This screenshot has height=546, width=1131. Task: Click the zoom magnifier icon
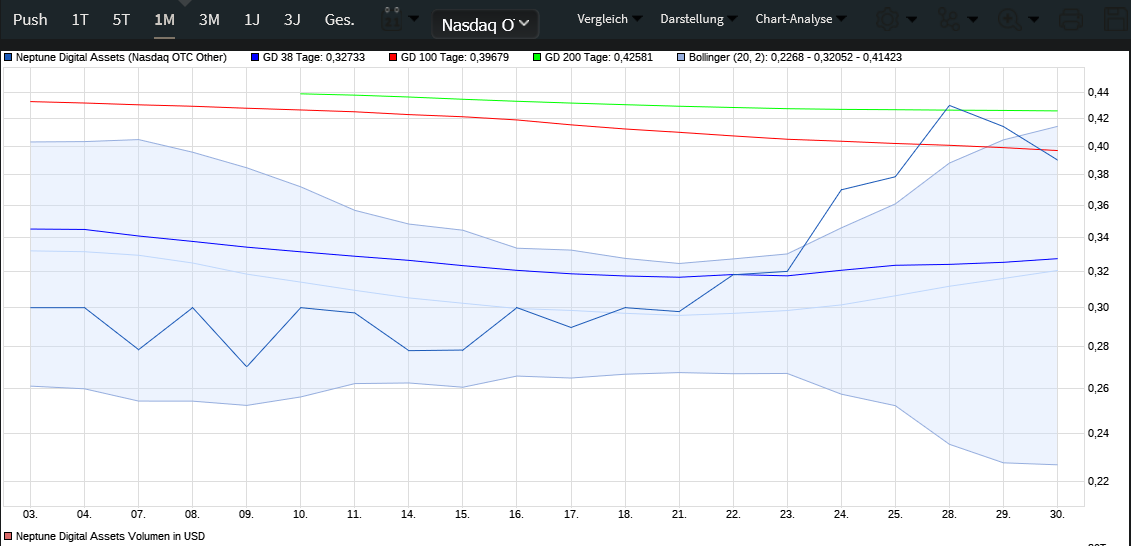click(x=1008, y=19)
